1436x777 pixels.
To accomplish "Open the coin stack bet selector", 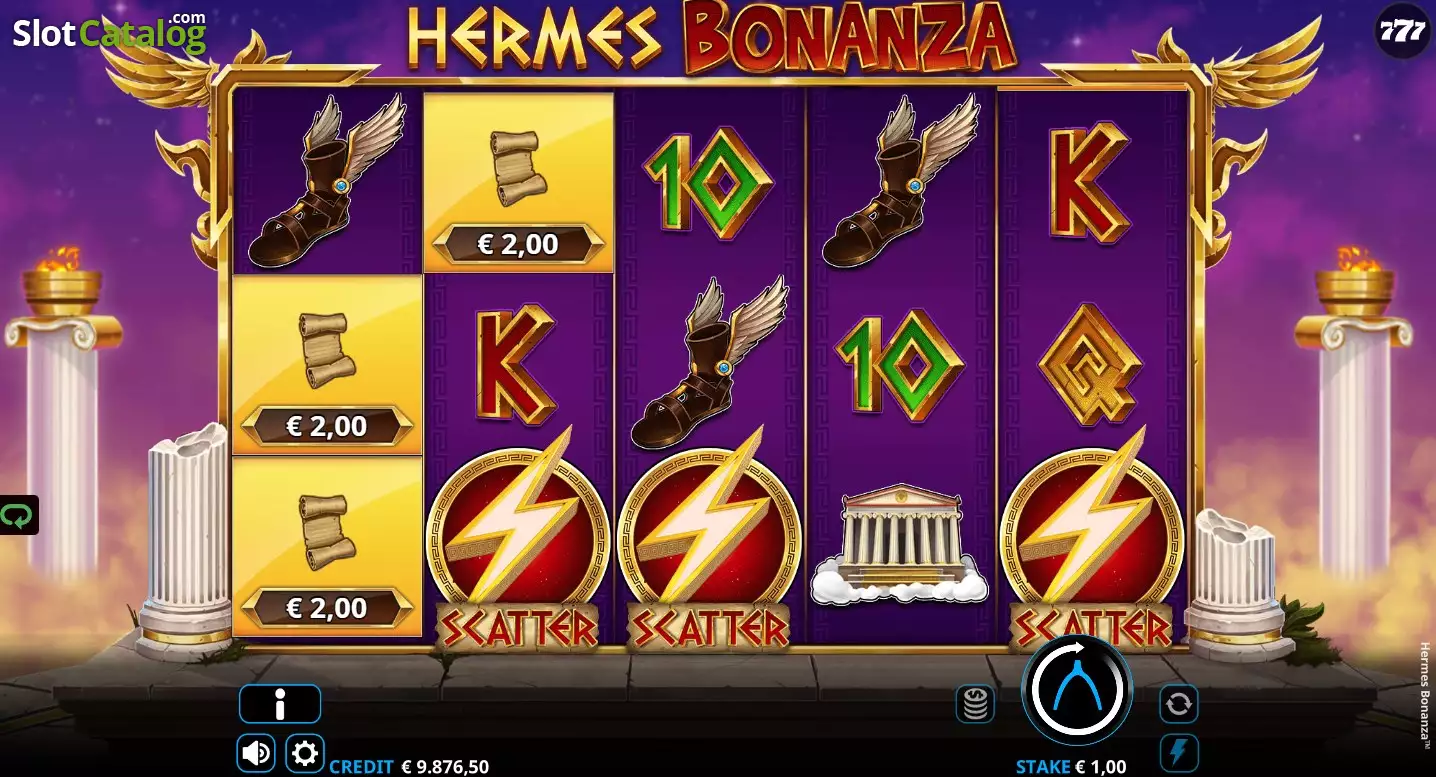I will pos(974,704).
